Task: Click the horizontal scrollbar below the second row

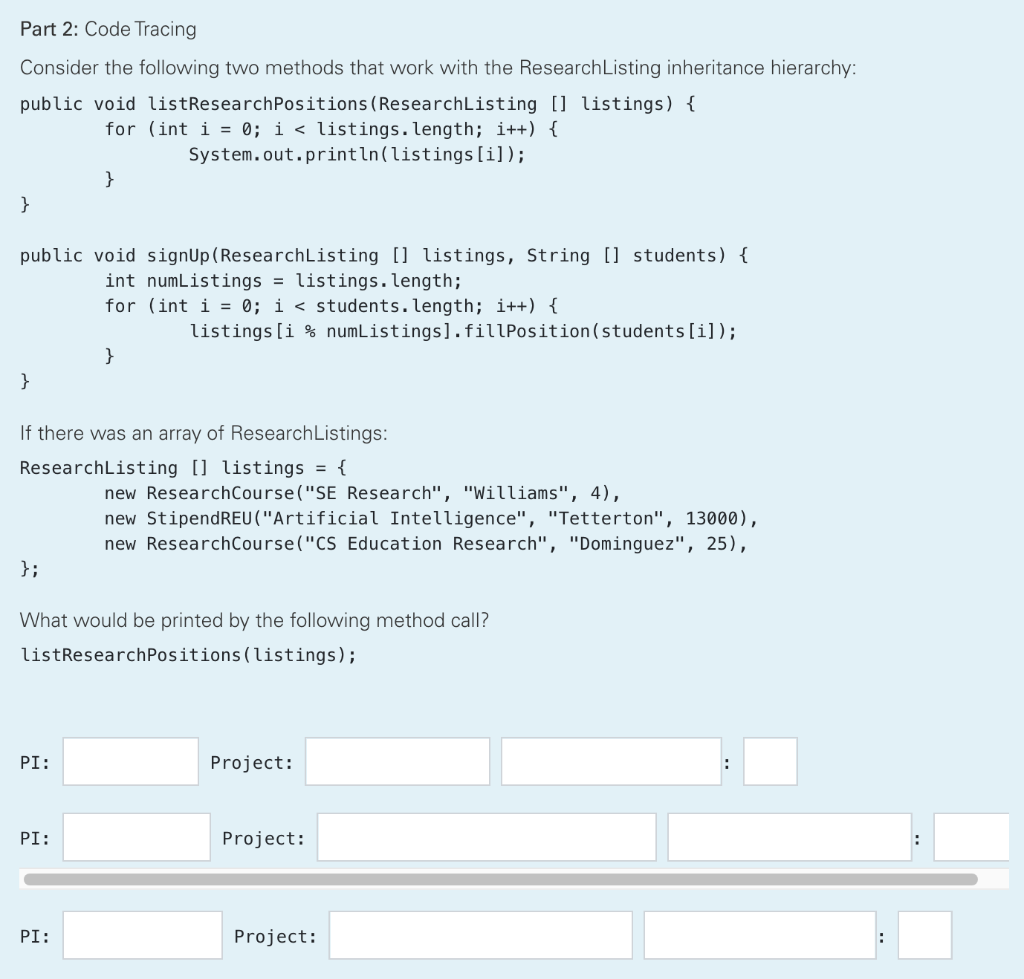Action: coord(500,878)
